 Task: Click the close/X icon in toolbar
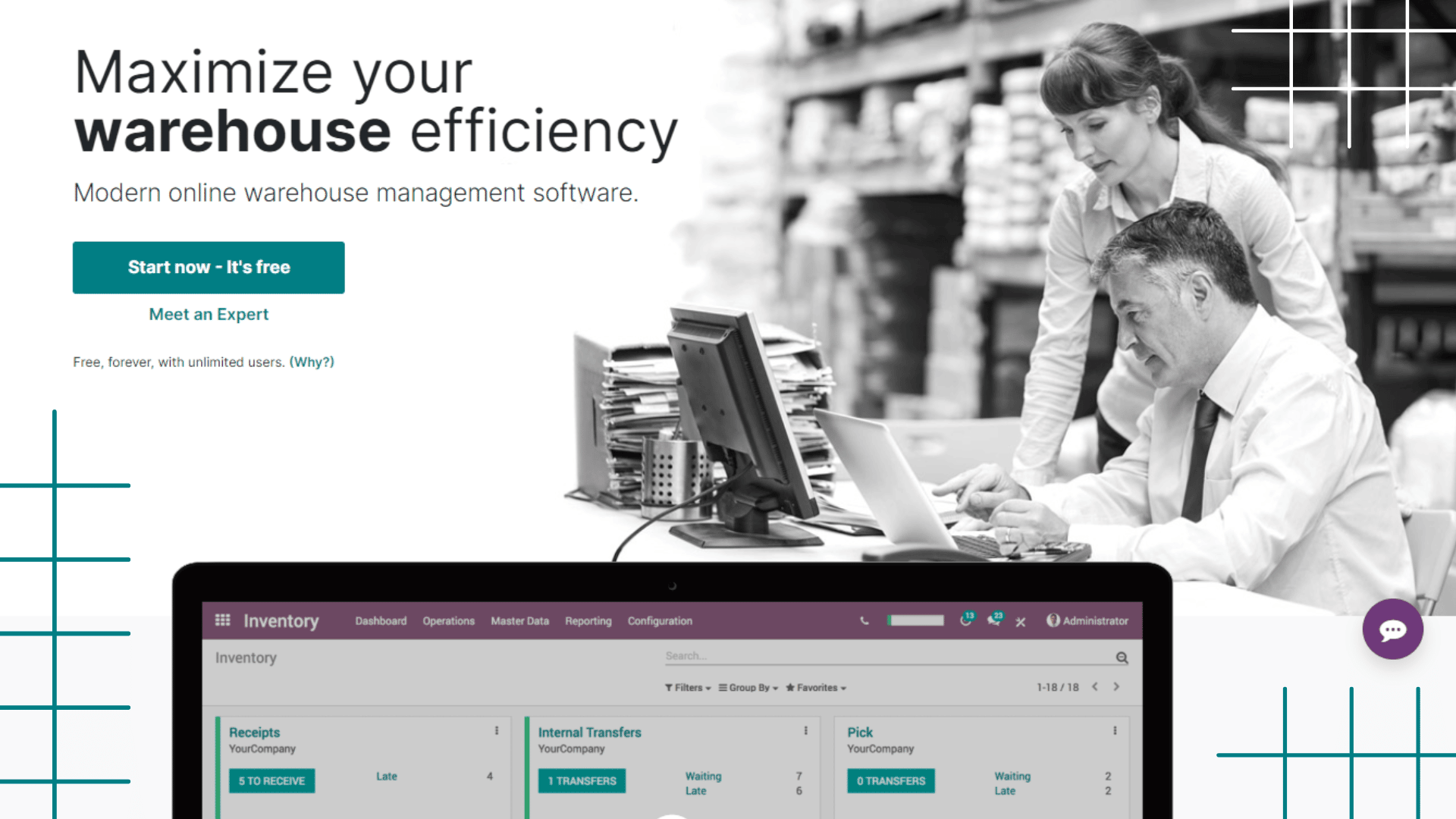(1020, 621)
